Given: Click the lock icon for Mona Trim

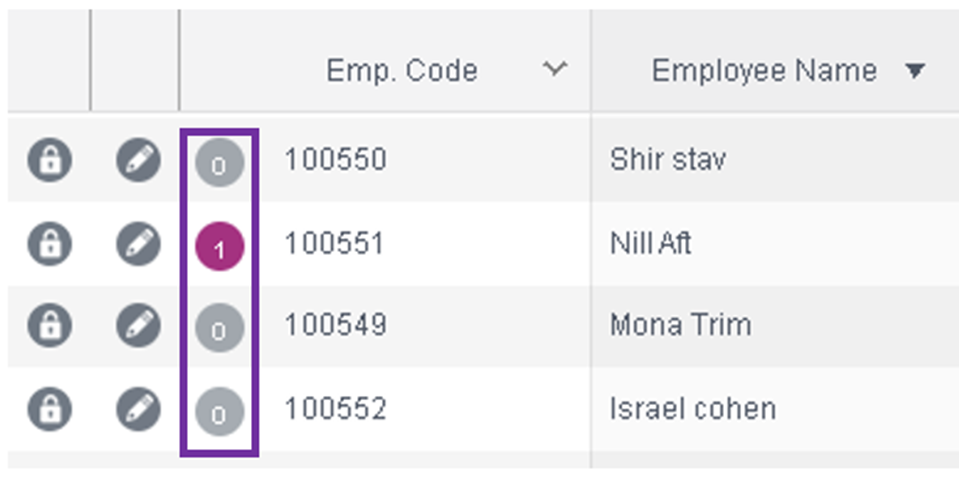Looking at the screenshot, I should tap(50, 325).
